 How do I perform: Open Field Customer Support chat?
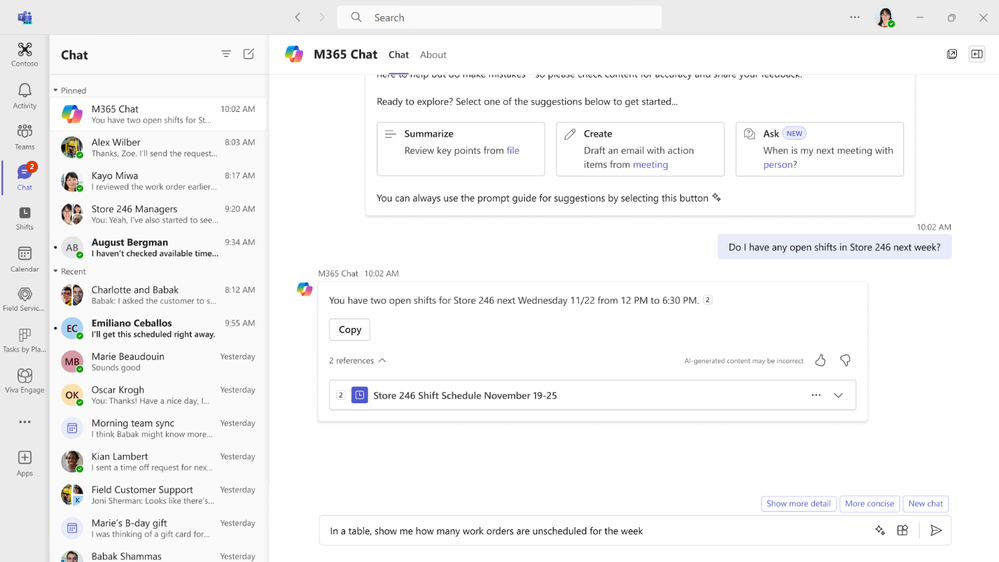[158, 495]
